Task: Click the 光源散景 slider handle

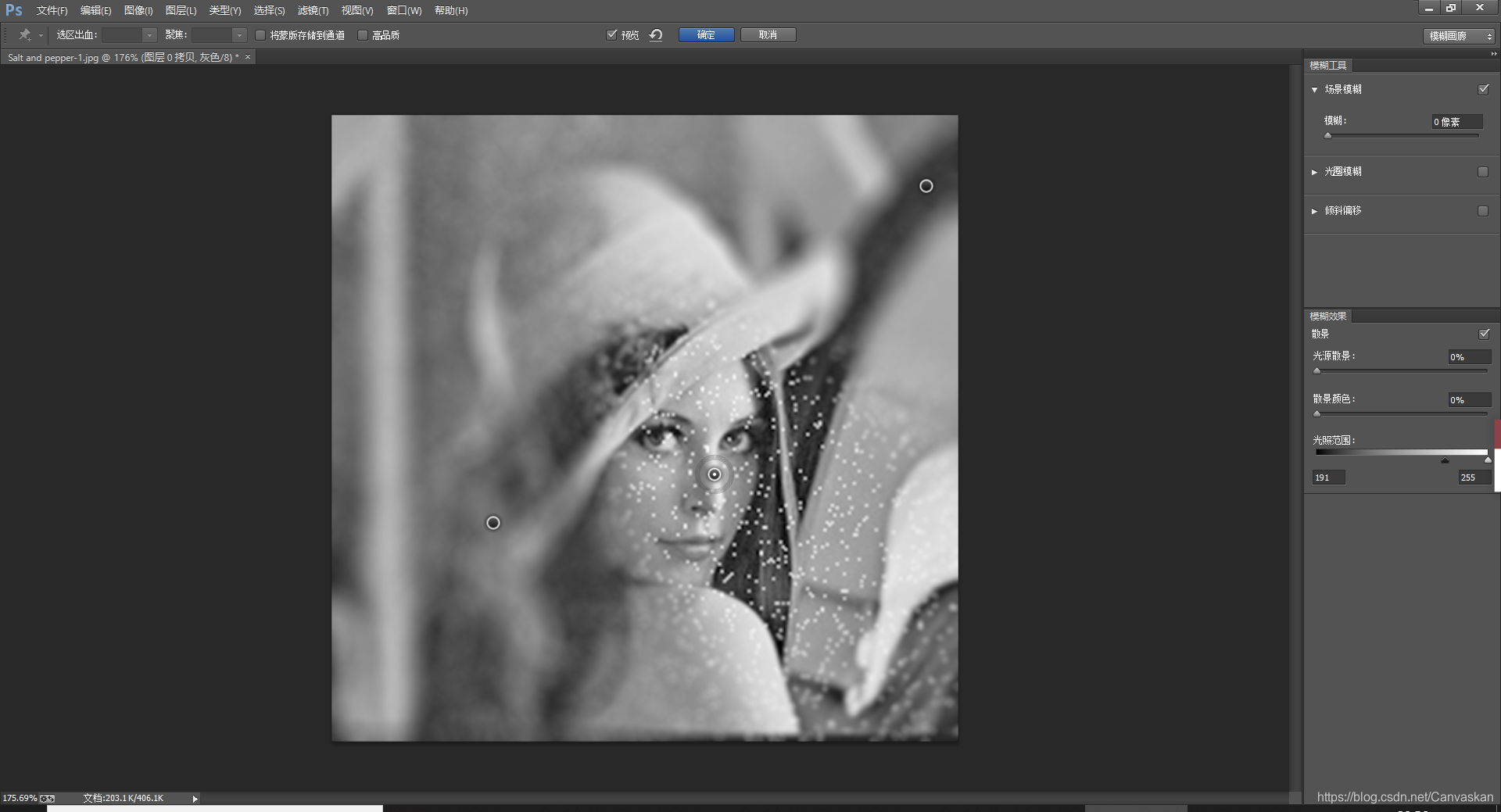Action: (x=1317, y=371)
